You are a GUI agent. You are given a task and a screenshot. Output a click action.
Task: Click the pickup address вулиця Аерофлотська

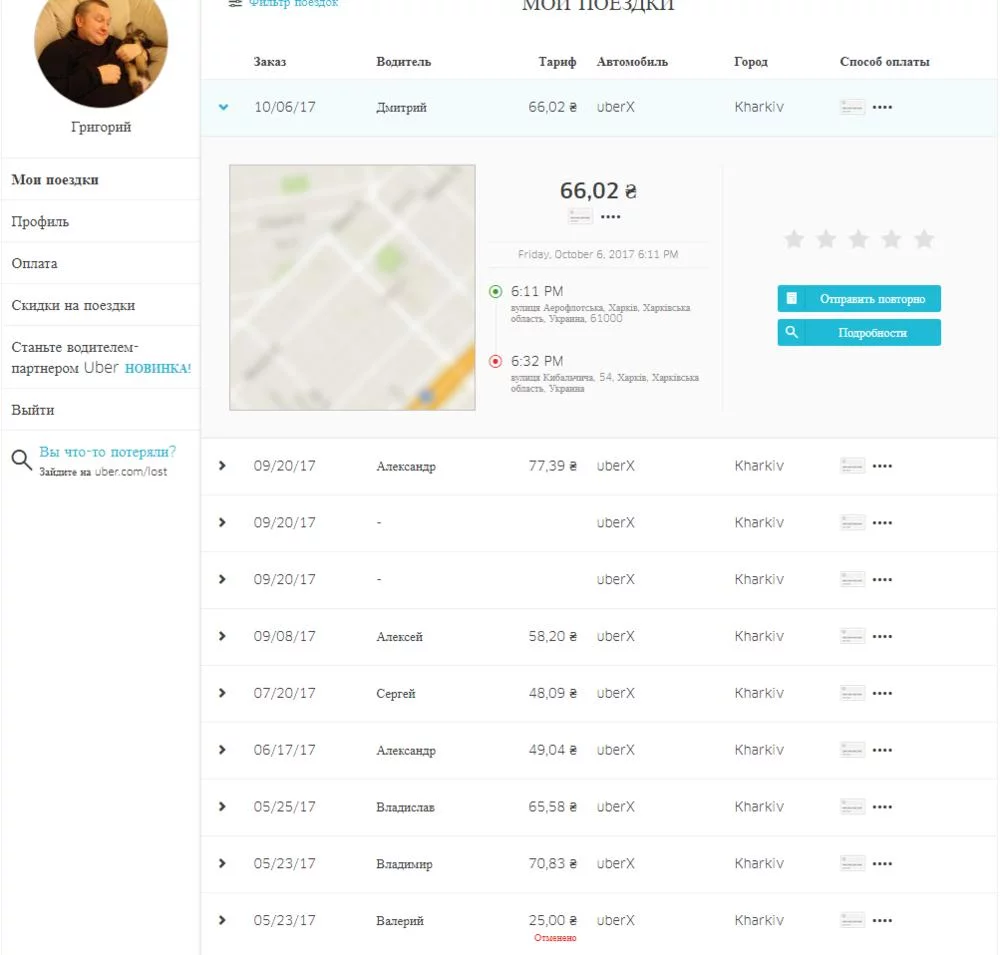coord(600,313)
